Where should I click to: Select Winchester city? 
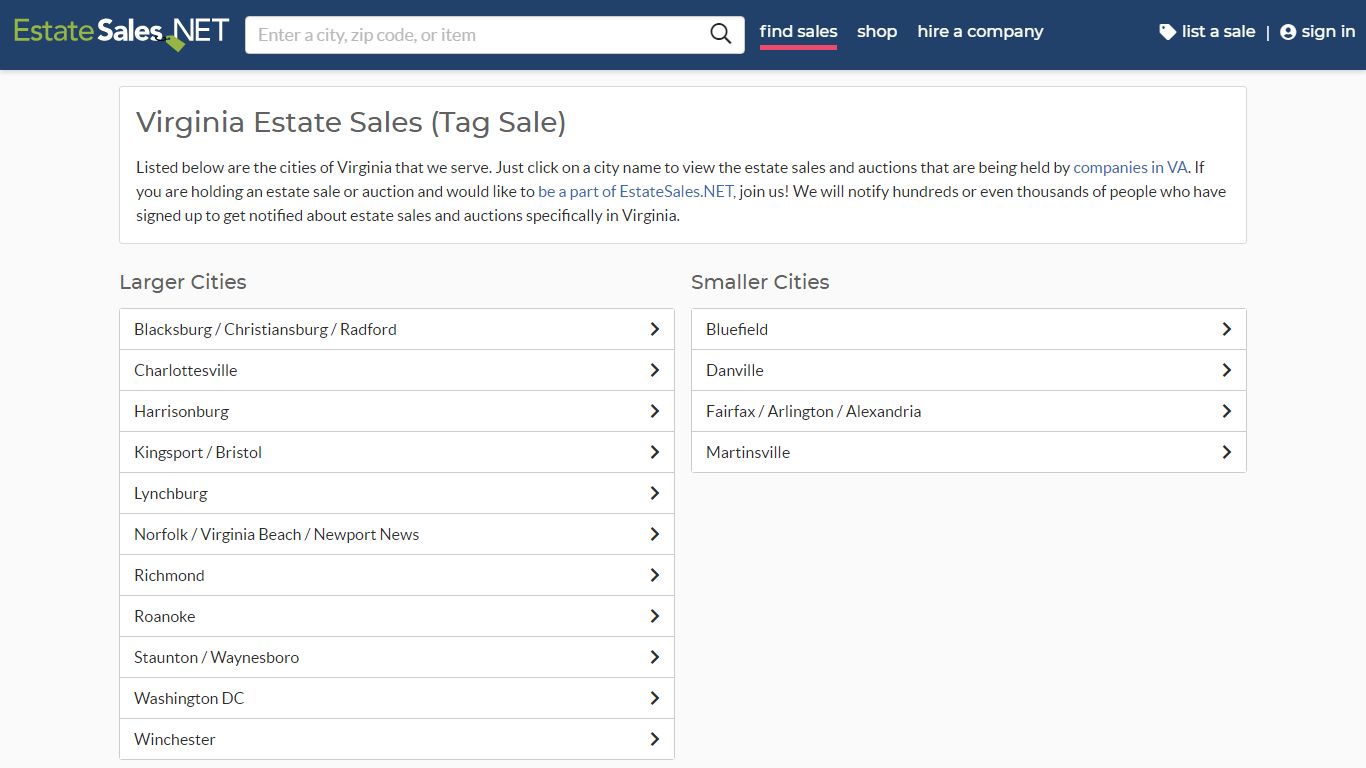[397, 739]
